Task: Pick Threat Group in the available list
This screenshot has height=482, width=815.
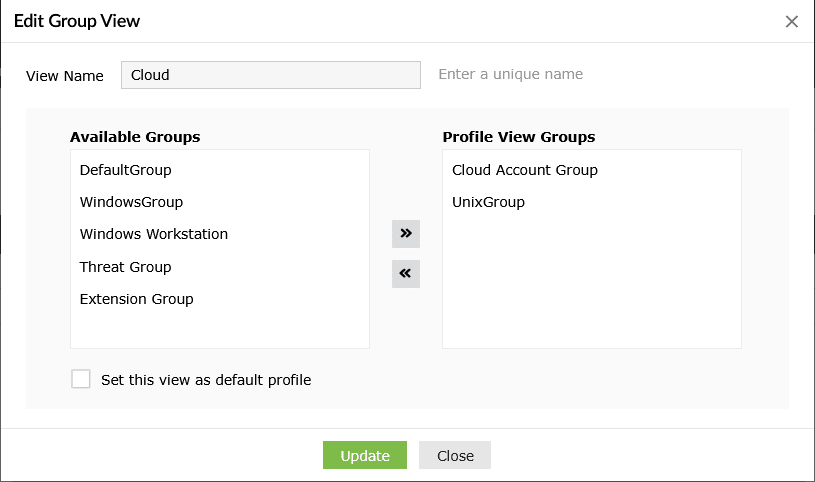Action: pos(126,267)
